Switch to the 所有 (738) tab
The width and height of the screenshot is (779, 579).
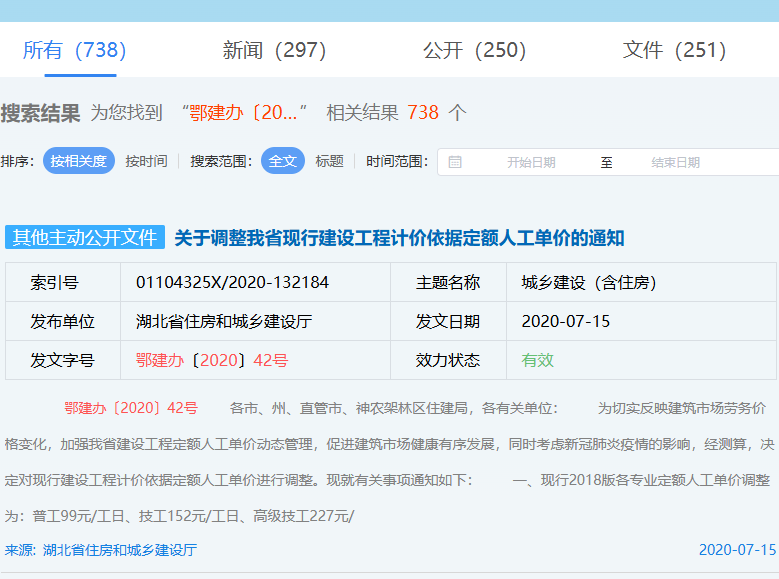(x=74, y=50)
